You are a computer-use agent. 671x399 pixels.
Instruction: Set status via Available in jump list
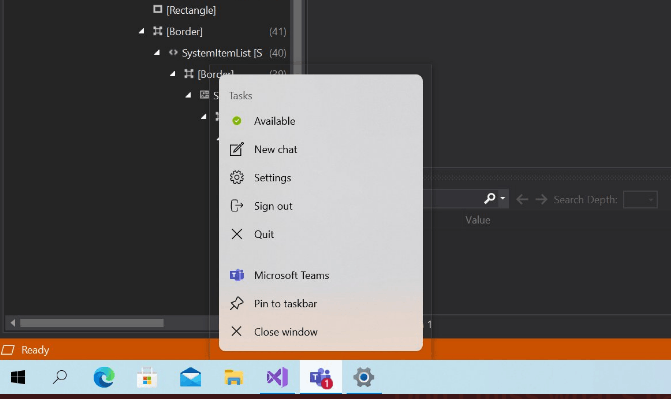(321, 121)
